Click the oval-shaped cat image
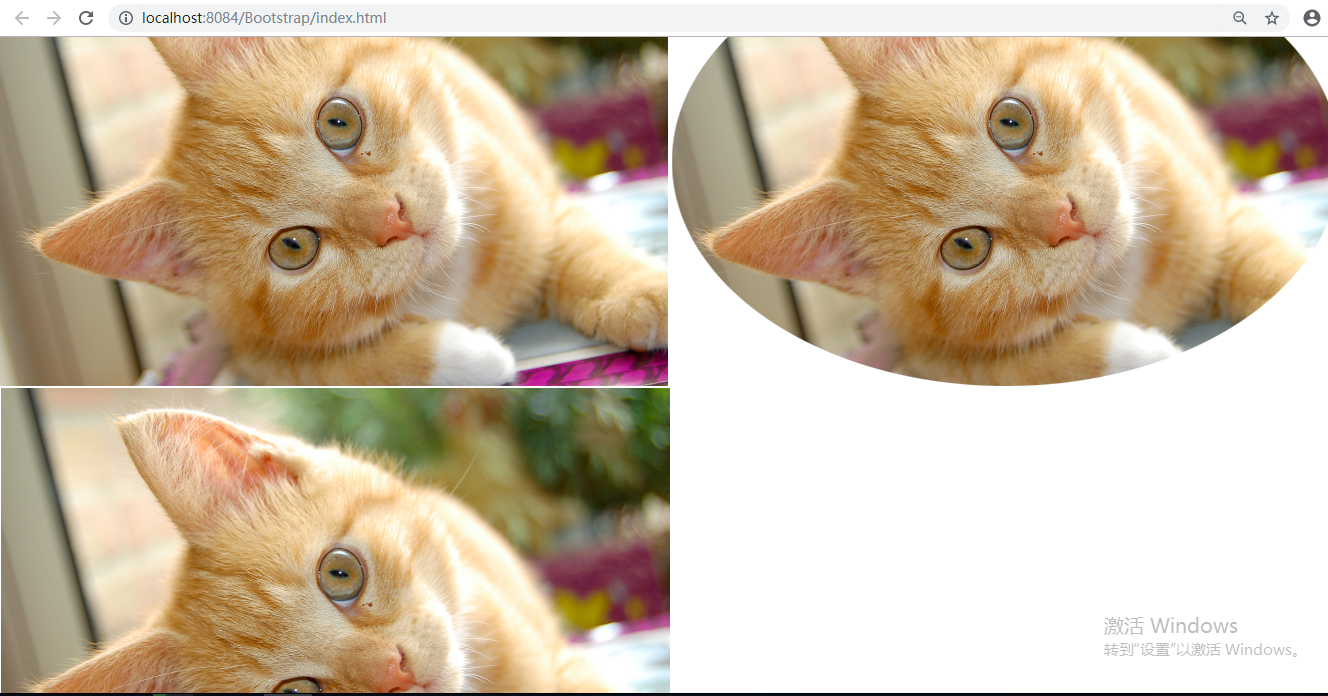1328x696 pixels. click(1000, 211)
